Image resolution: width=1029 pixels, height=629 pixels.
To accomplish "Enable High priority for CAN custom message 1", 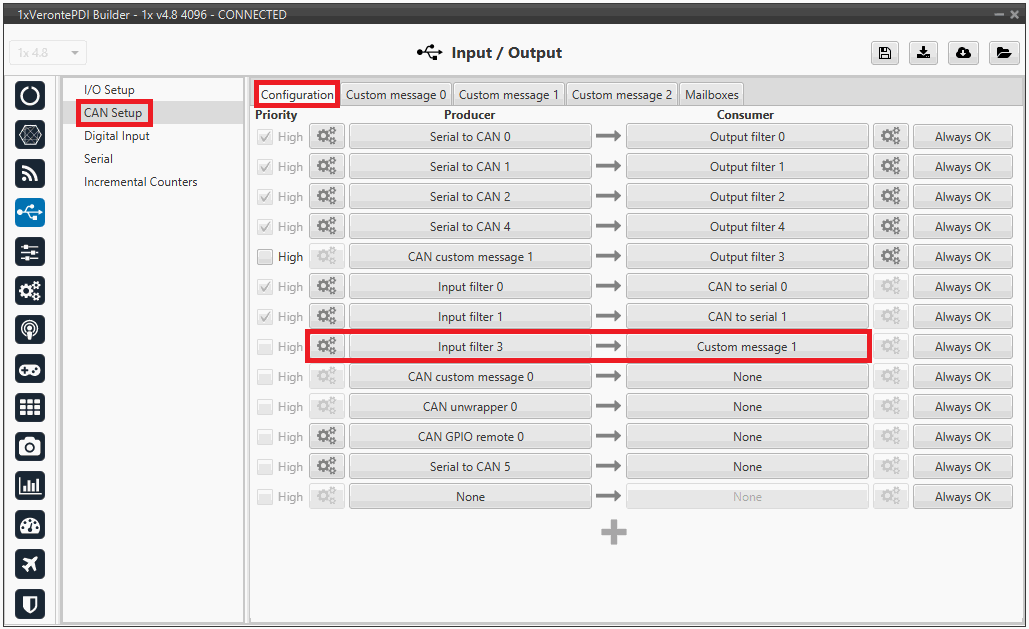I will (265, 257).
